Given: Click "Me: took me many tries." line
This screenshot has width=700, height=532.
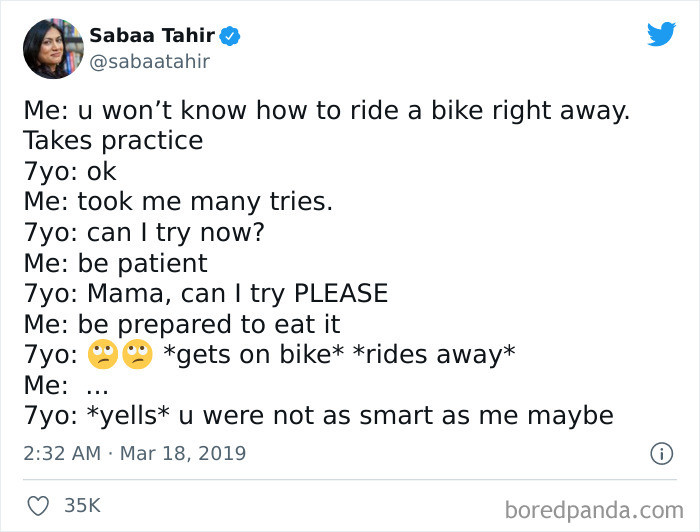Looking at the screenshot, I should pyautogui.click(x=178, y=201).
